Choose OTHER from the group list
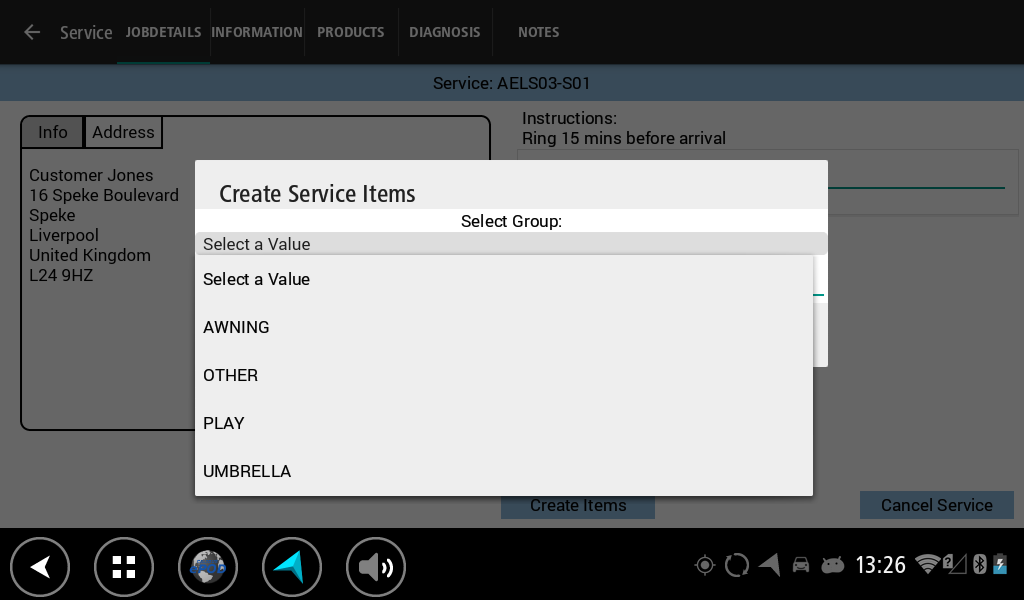1024x600 pixels. click(x=504, y=375)
